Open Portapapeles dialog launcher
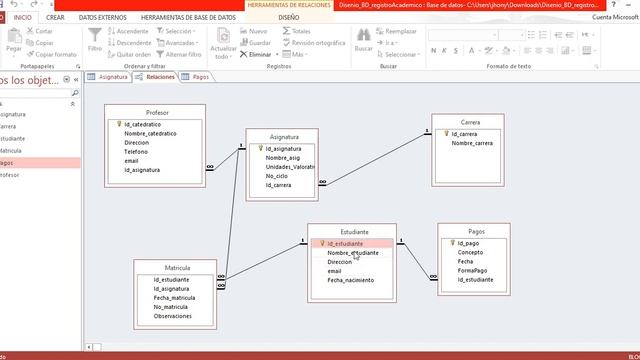Viewport: 640px width, 360px height. click(x=78, y=66)
